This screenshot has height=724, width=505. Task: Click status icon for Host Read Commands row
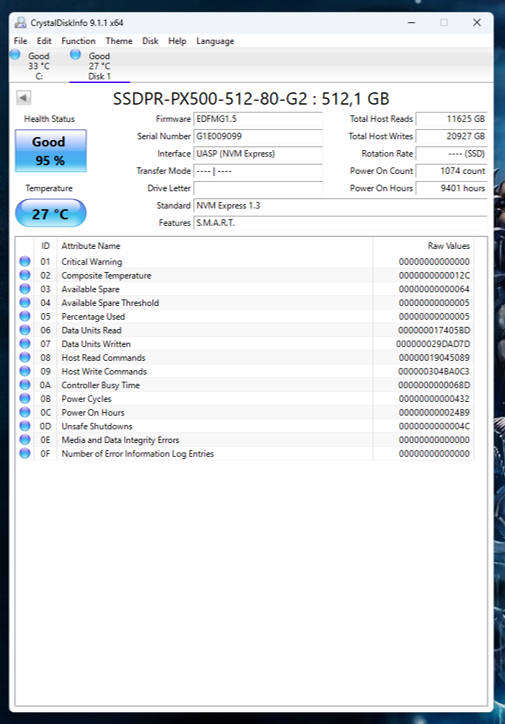[25, 357]
